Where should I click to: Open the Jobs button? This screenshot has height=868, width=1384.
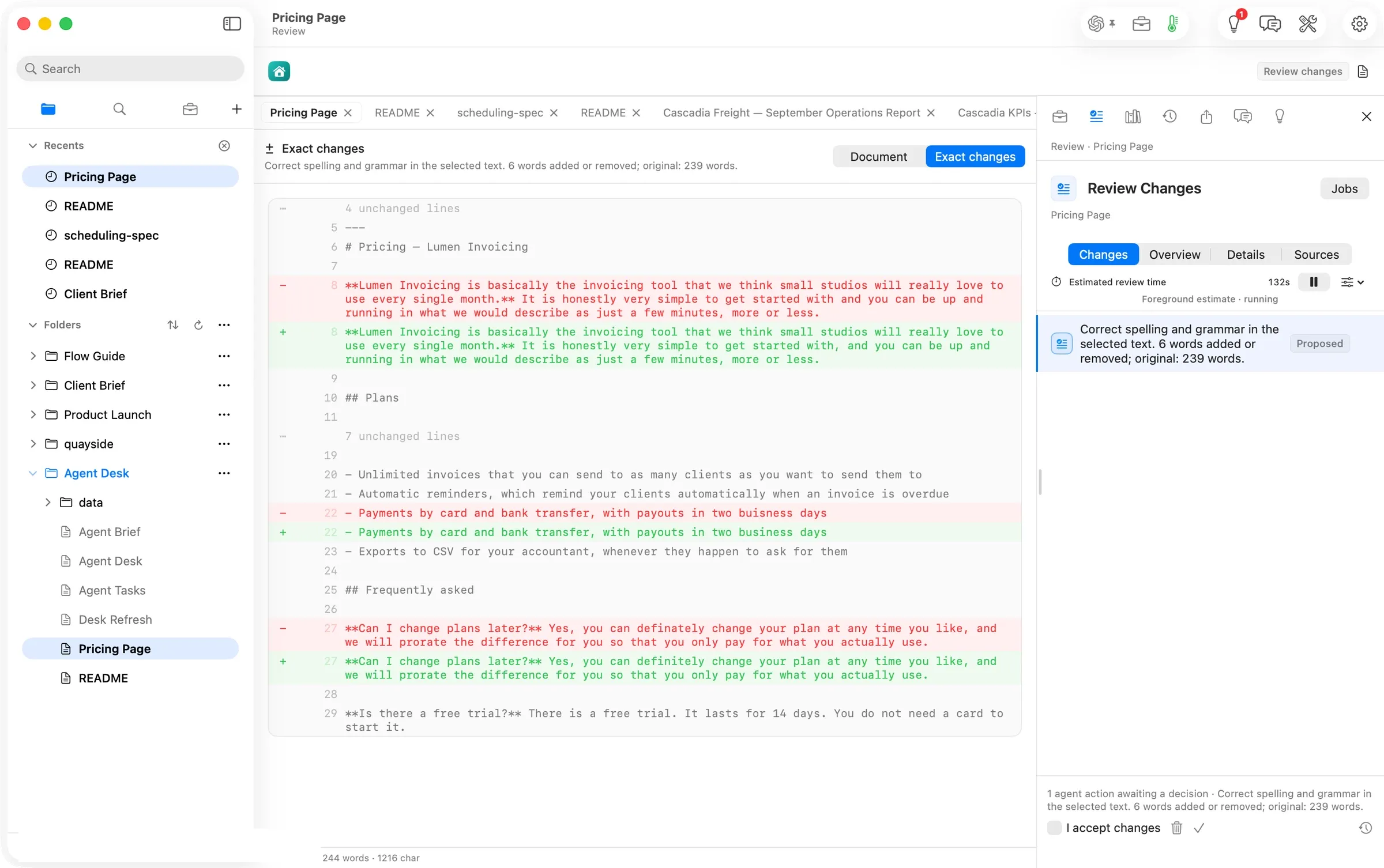coord(1344,188)
